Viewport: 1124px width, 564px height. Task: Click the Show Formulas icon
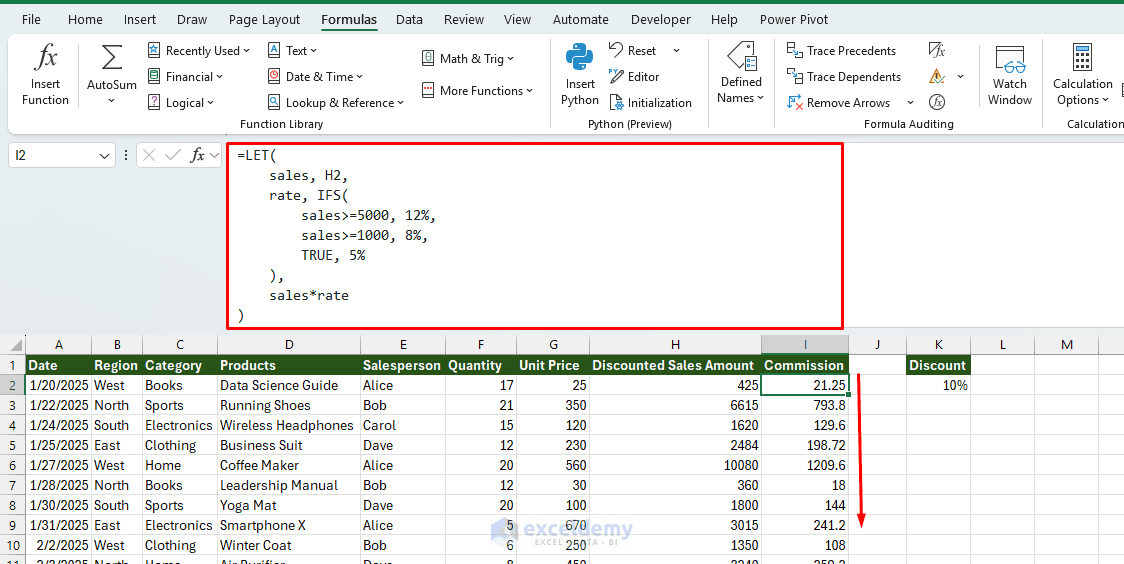[x=936, y=50]
